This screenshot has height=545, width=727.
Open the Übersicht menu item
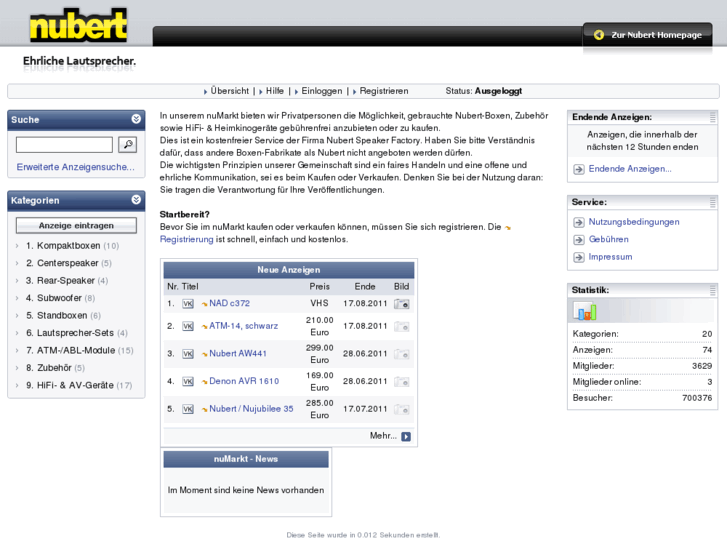[x=230, y=91]
